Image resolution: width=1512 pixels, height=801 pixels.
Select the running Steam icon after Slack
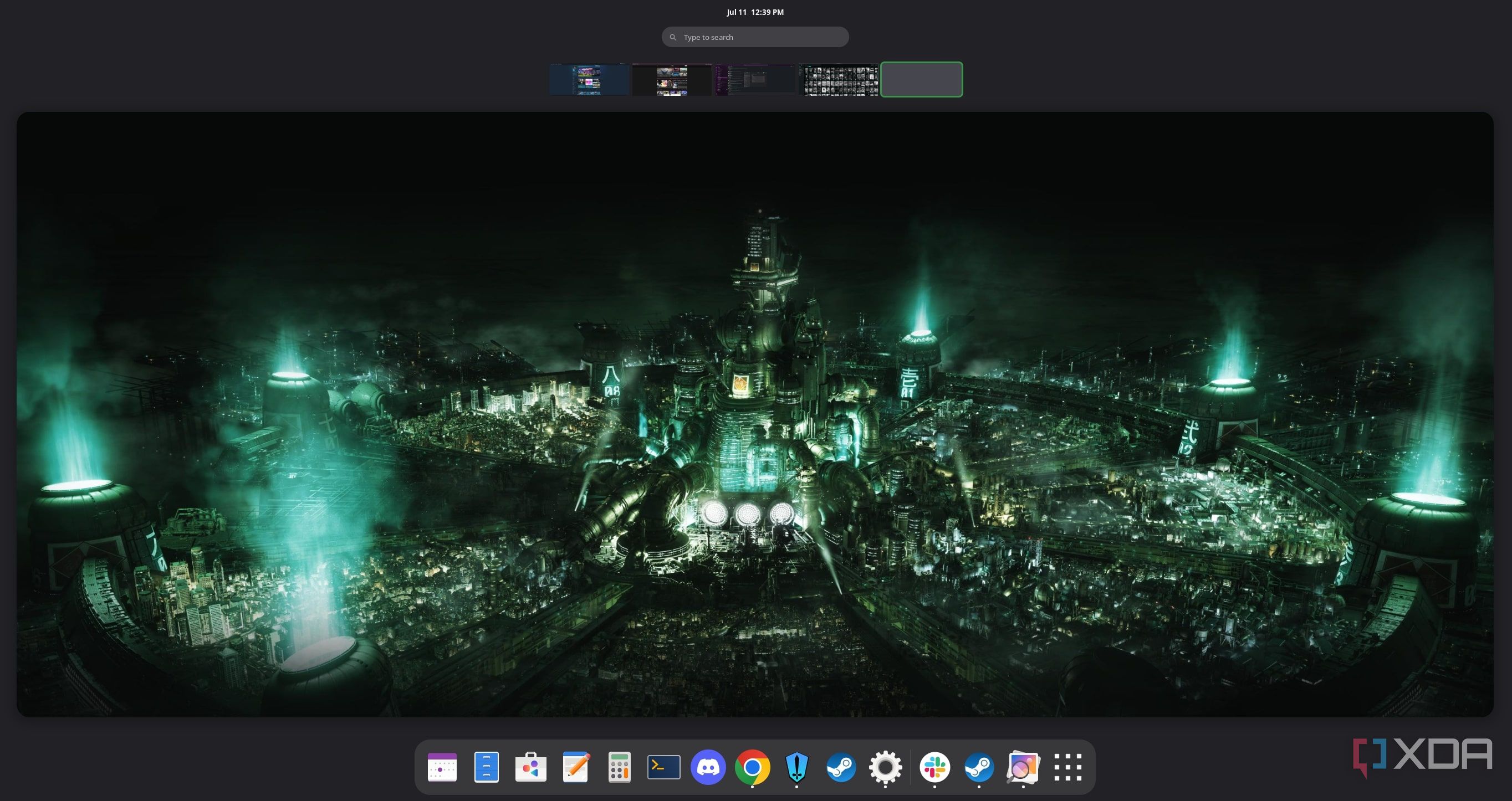point(979,767)
